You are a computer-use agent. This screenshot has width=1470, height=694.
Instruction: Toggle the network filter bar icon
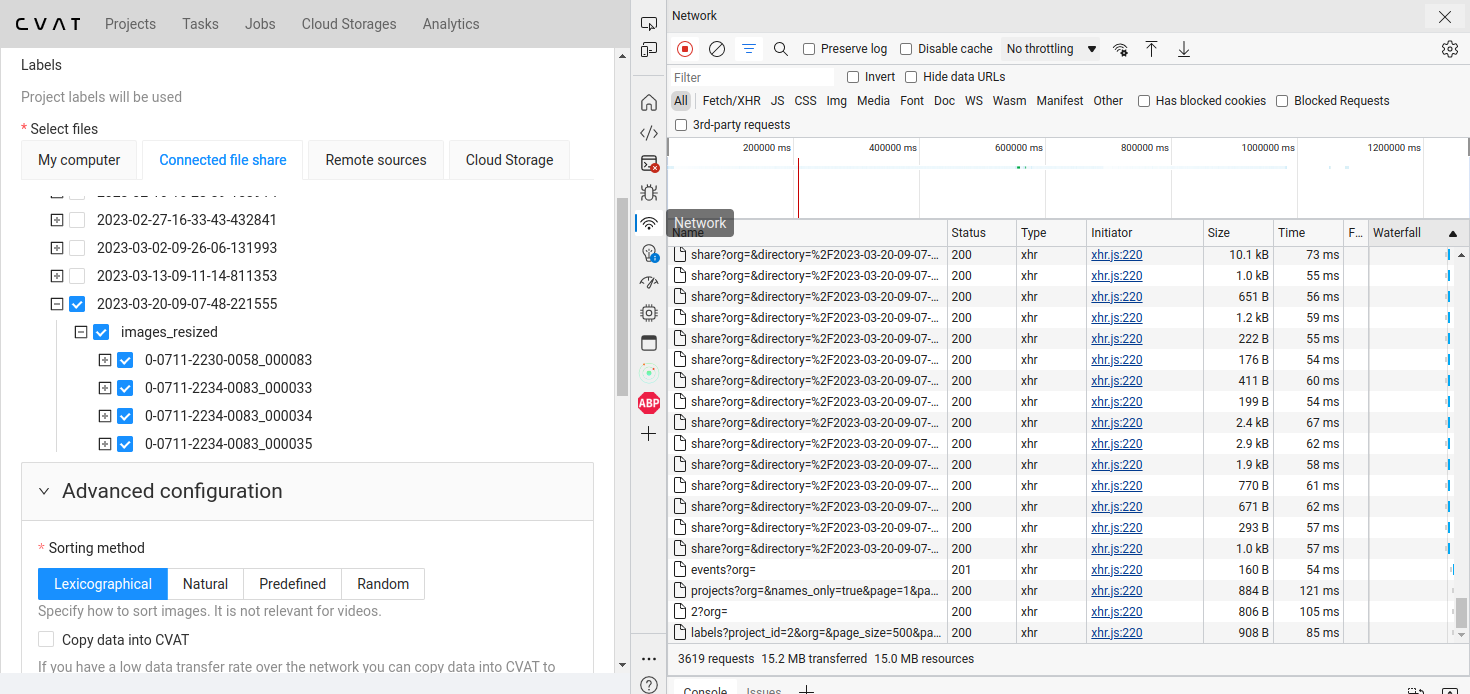click(749, 48)
